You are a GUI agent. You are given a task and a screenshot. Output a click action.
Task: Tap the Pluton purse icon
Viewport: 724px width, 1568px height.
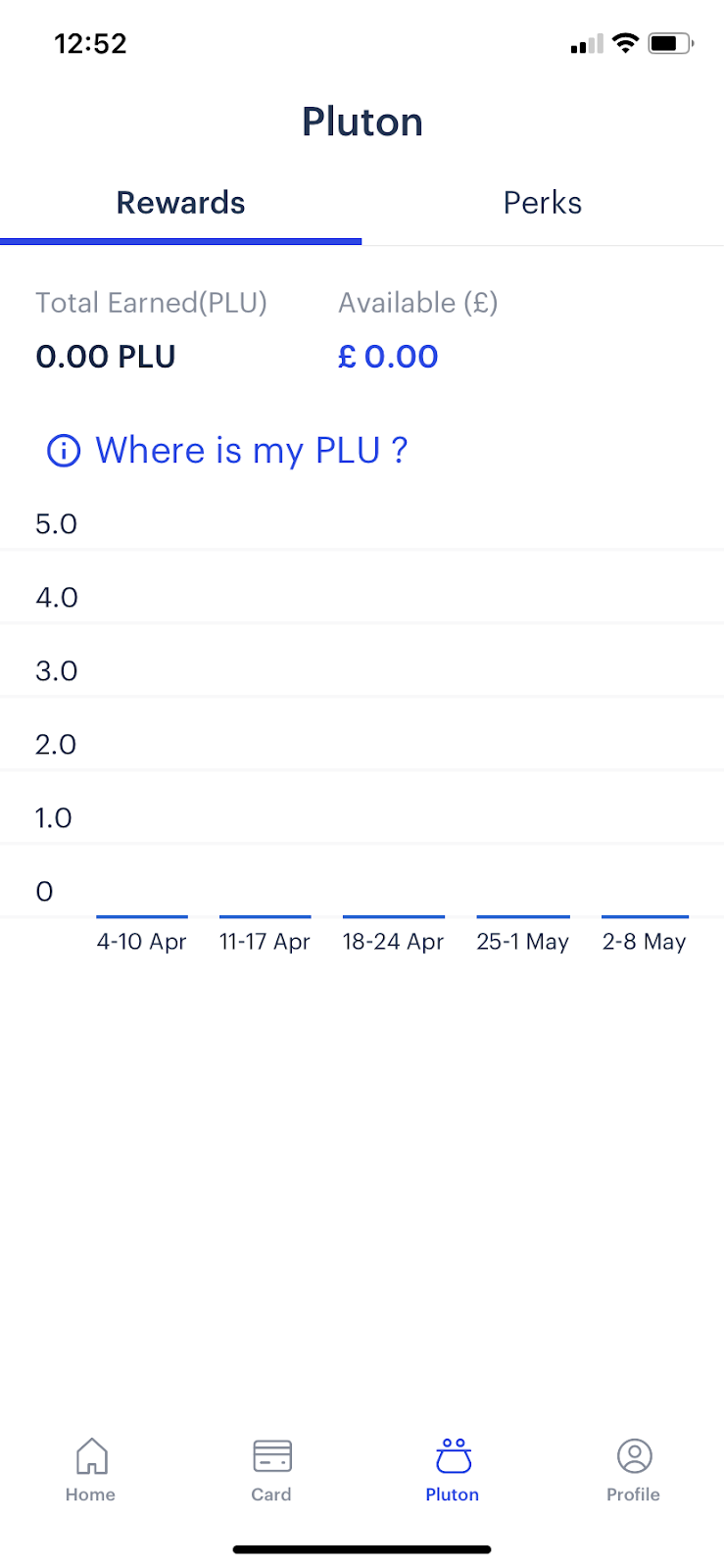tap(453, 1456)
